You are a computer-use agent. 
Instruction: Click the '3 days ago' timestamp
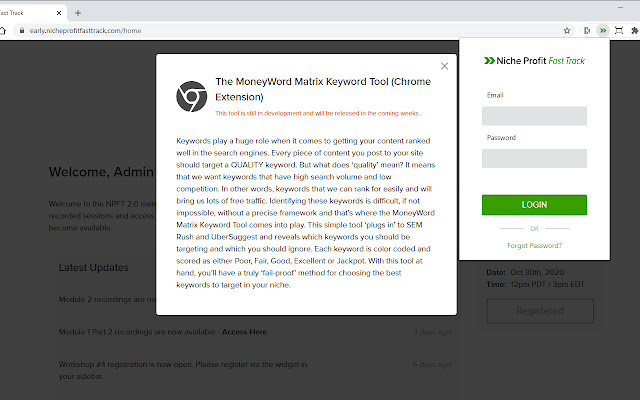point(432,332)
